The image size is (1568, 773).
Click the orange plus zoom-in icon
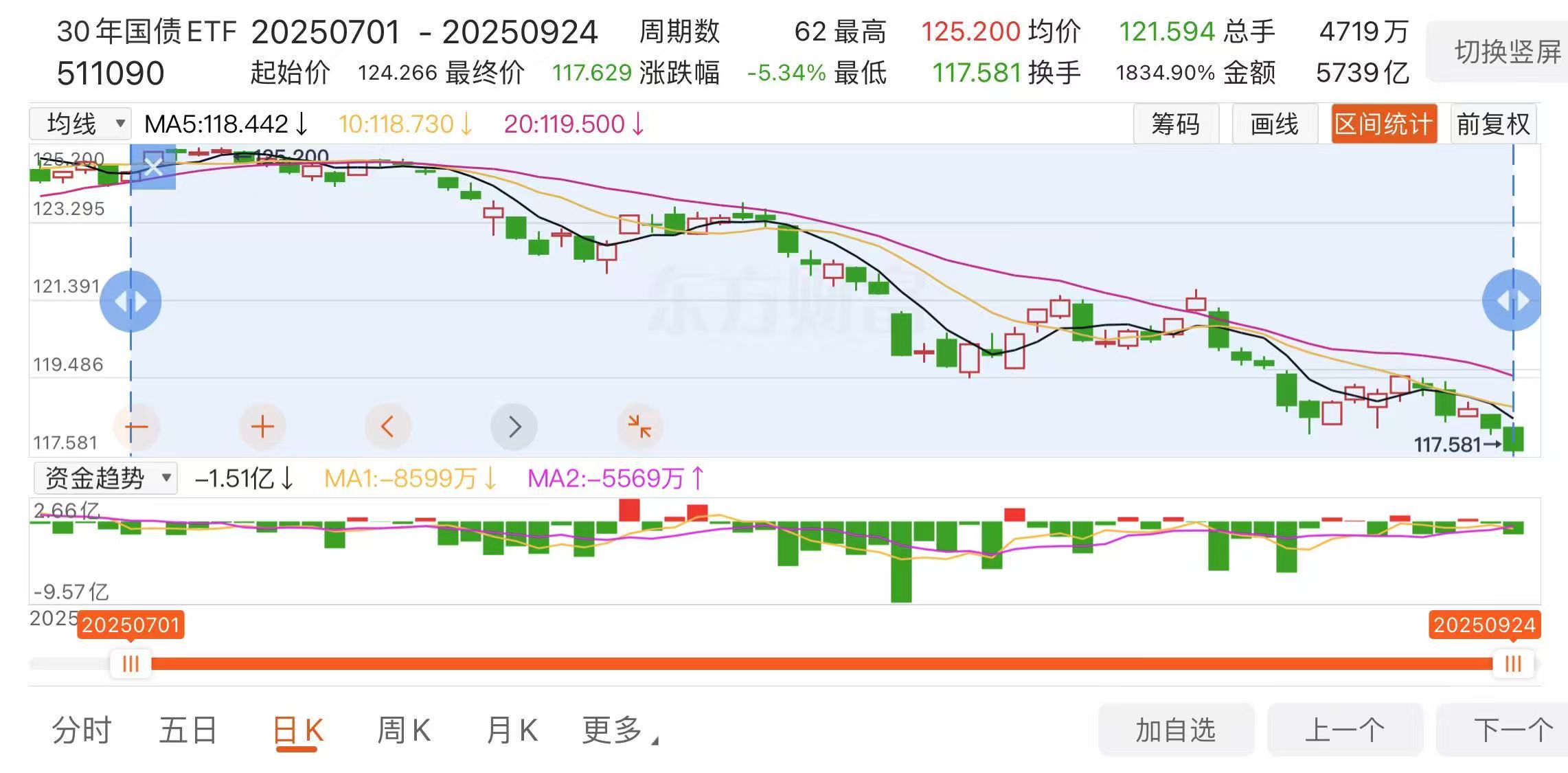(262, 427)
